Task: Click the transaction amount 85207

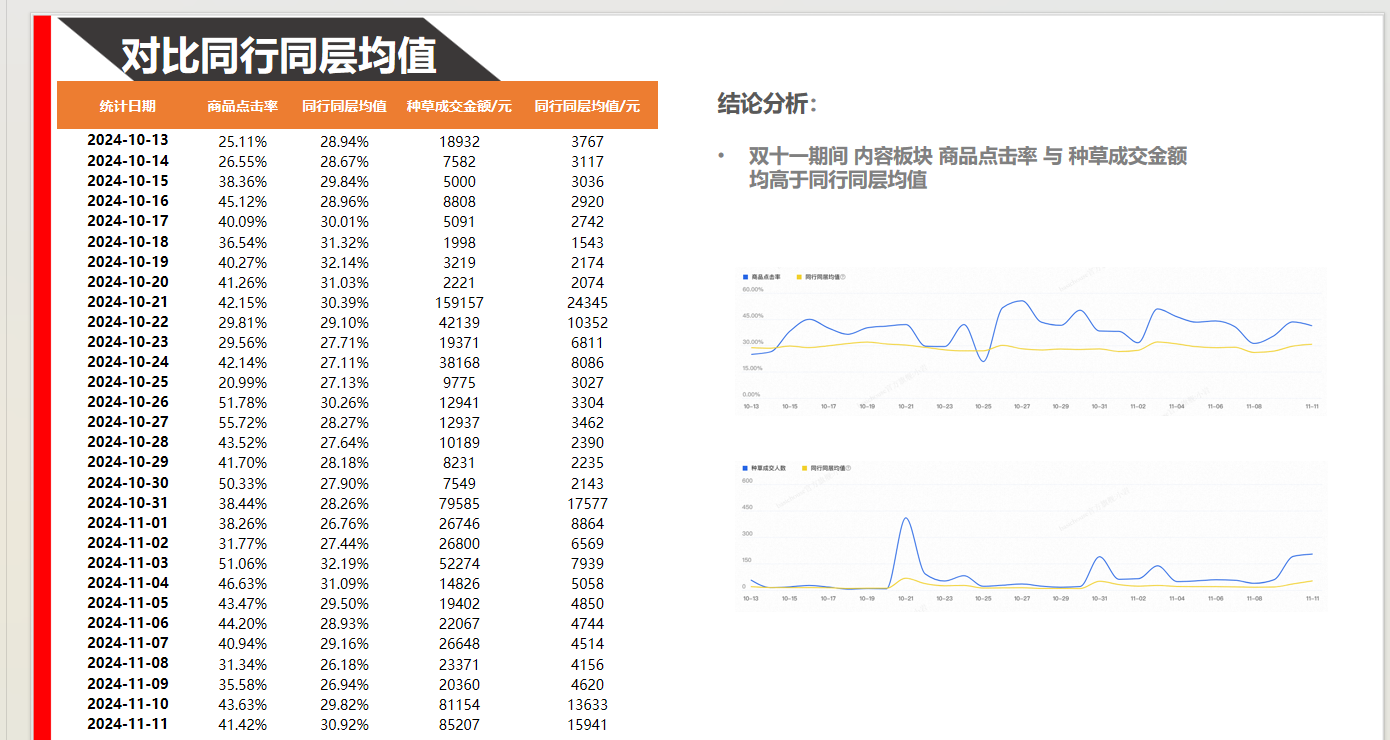Action: [x=459, y=725]
